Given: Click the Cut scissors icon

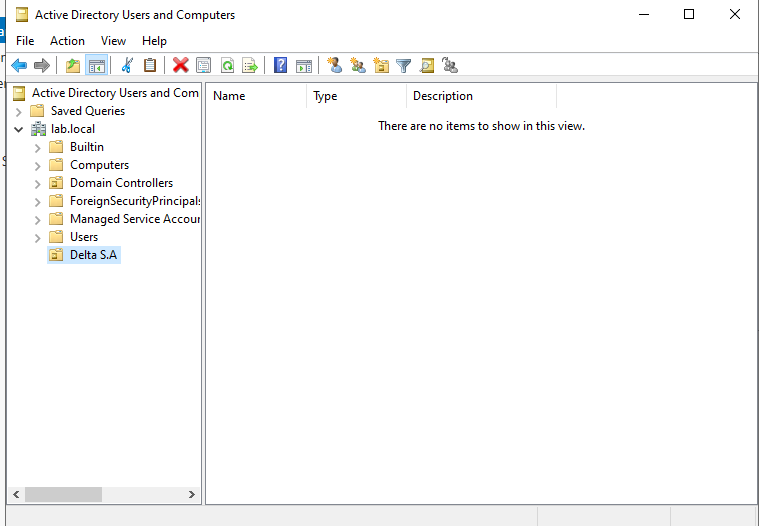Looking at the screenshot, I should 127,66.
